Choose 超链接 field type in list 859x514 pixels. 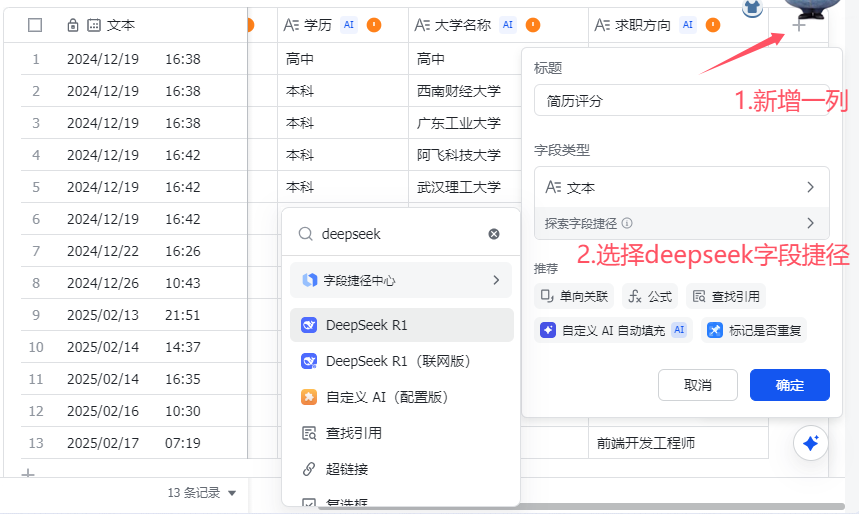point(402,469)
